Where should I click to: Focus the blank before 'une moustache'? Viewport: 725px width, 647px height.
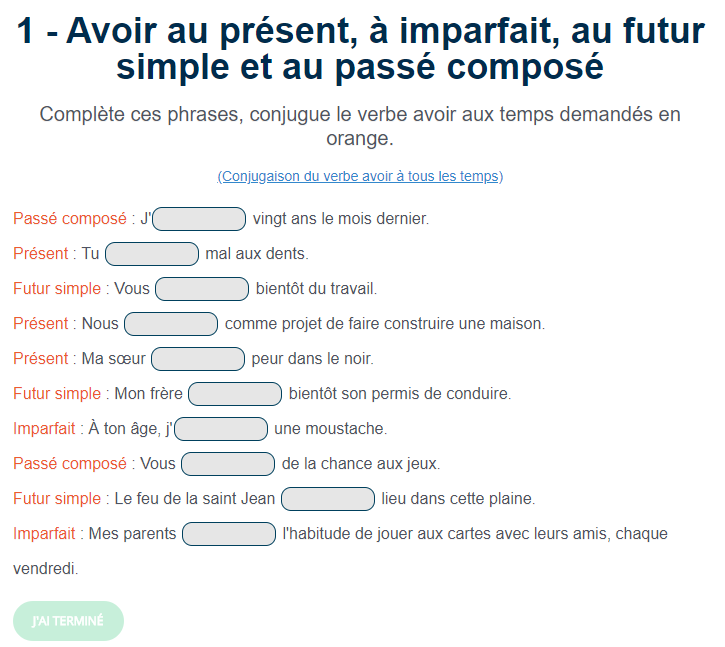click(x=221, y=429)
